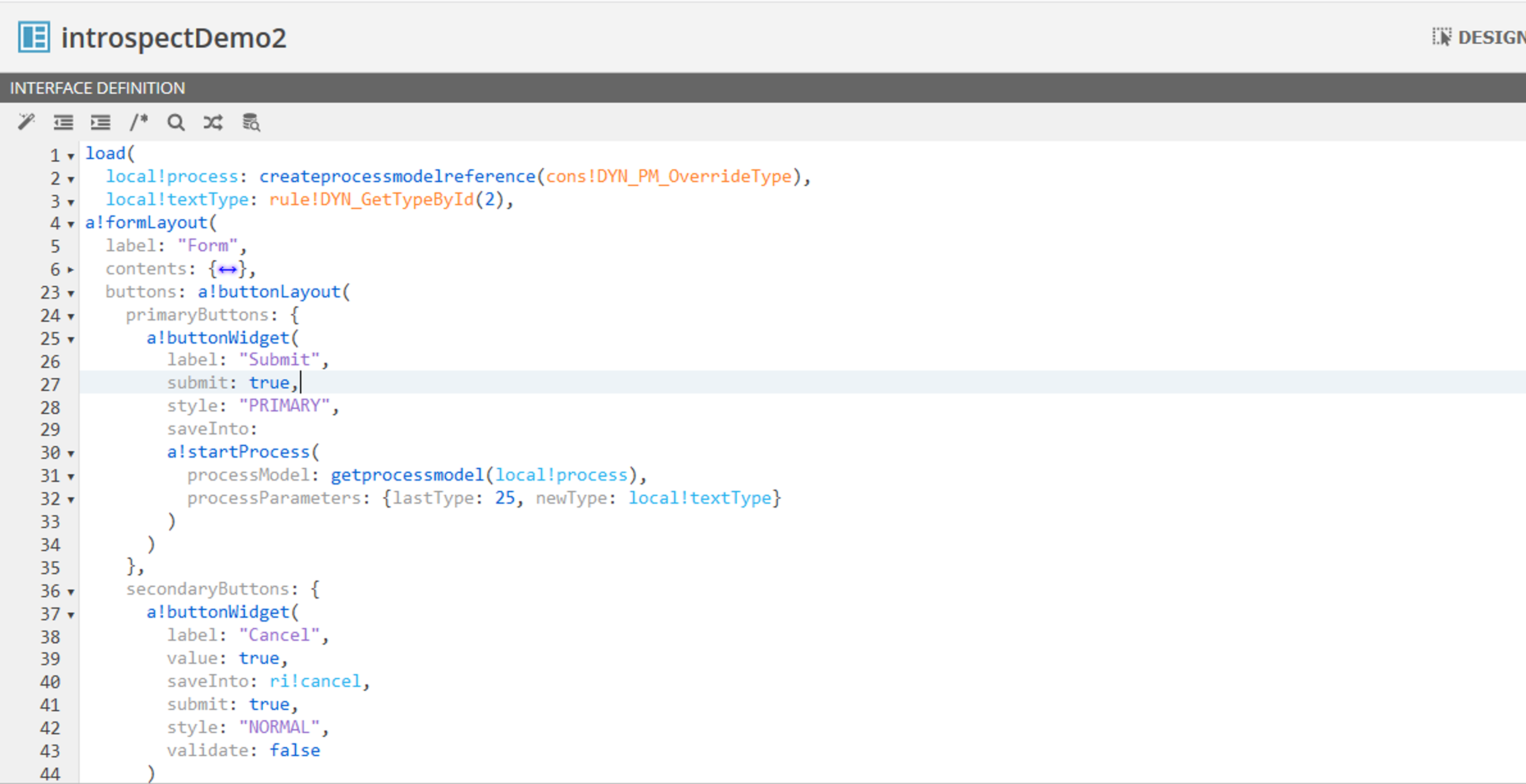Click the "NORMAL" style string
The width and height of the screenshot is (1526, 784).
click(279, 727)
